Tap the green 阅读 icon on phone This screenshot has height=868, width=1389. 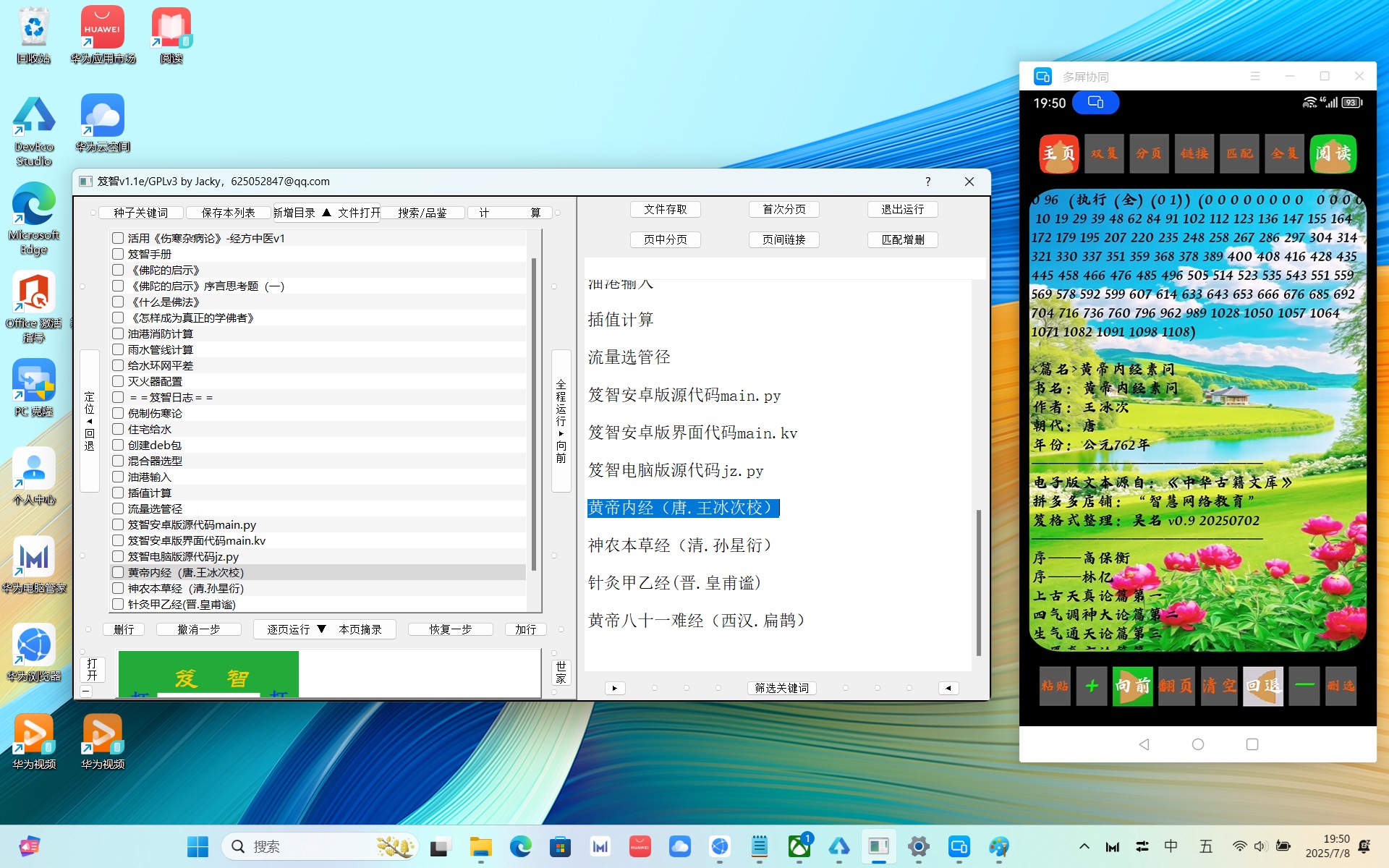[x=1333, y=153]
